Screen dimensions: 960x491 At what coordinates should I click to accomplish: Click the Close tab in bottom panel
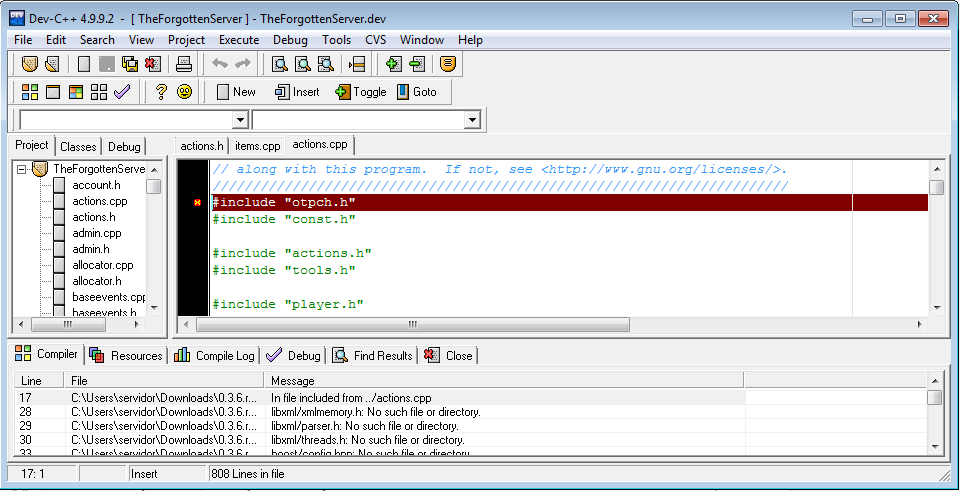[449, 356]
